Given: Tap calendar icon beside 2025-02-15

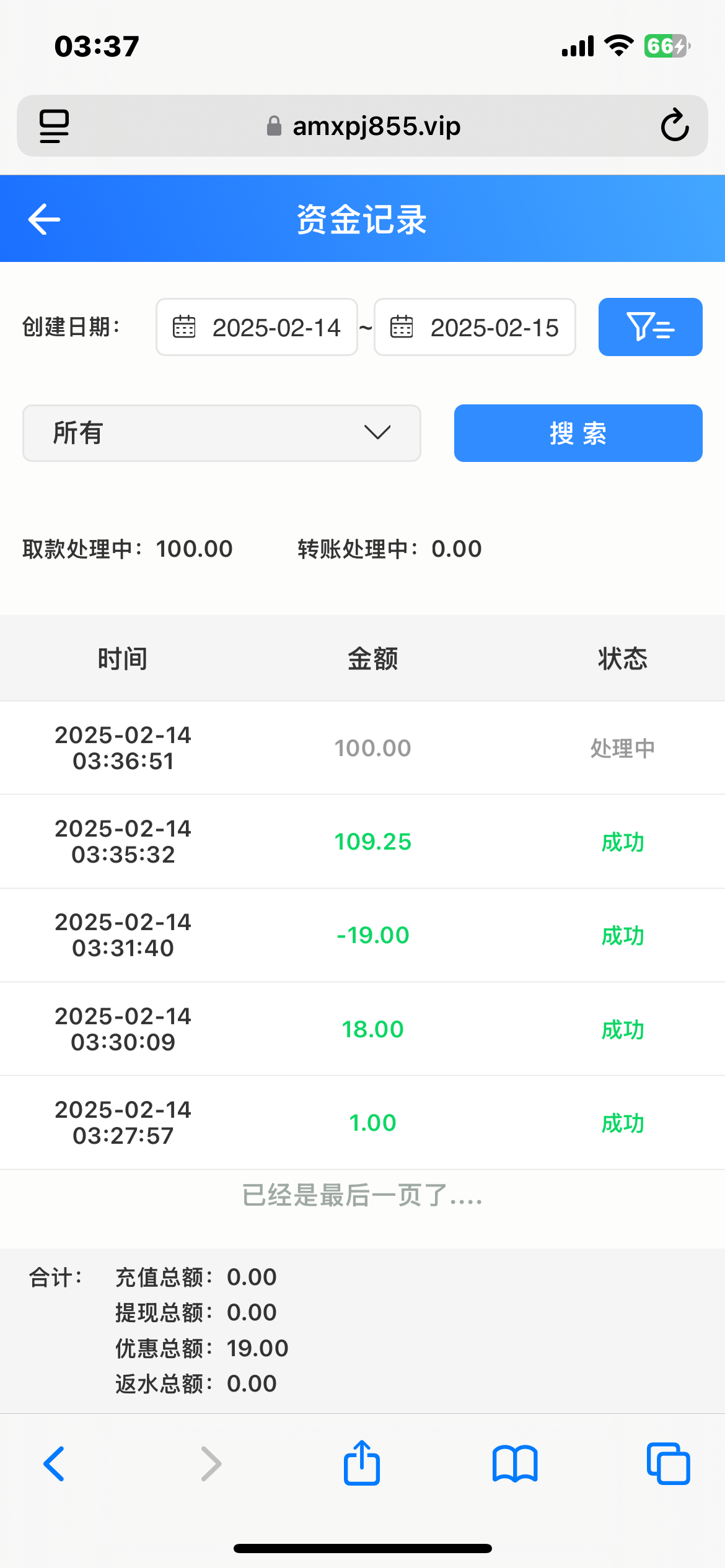Looking at the screenshot, I should [402, 327].
